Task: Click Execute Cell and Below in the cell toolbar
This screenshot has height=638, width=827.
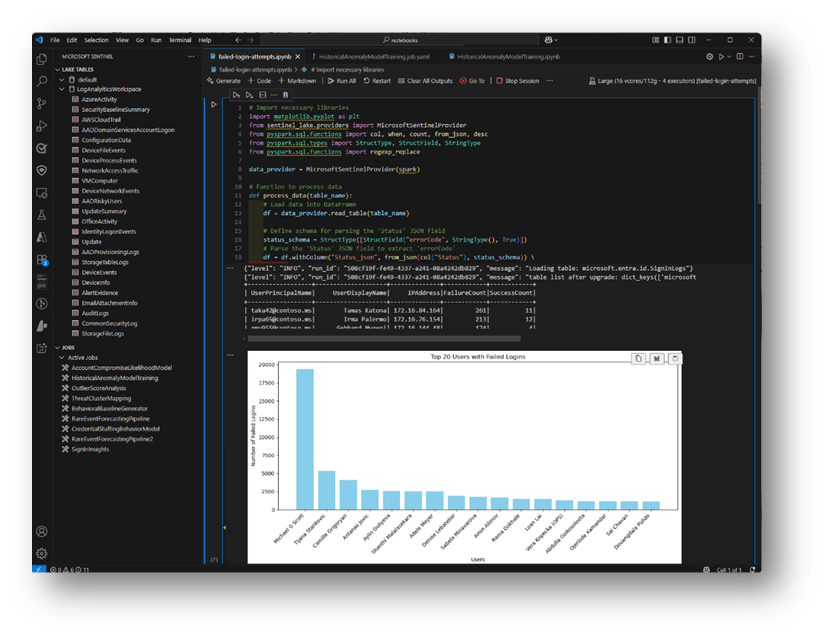Action: 249,95
